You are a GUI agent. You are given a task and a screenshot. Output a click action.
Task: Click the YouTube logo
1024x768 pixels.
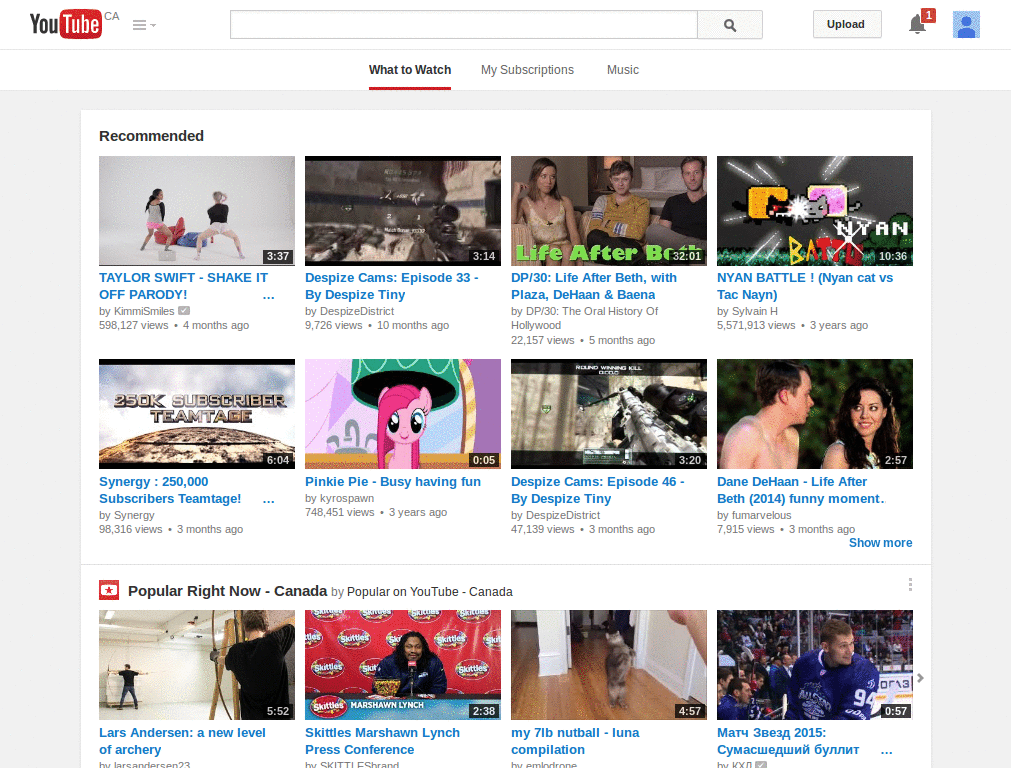pyautogui.click(x=65, y=24)
